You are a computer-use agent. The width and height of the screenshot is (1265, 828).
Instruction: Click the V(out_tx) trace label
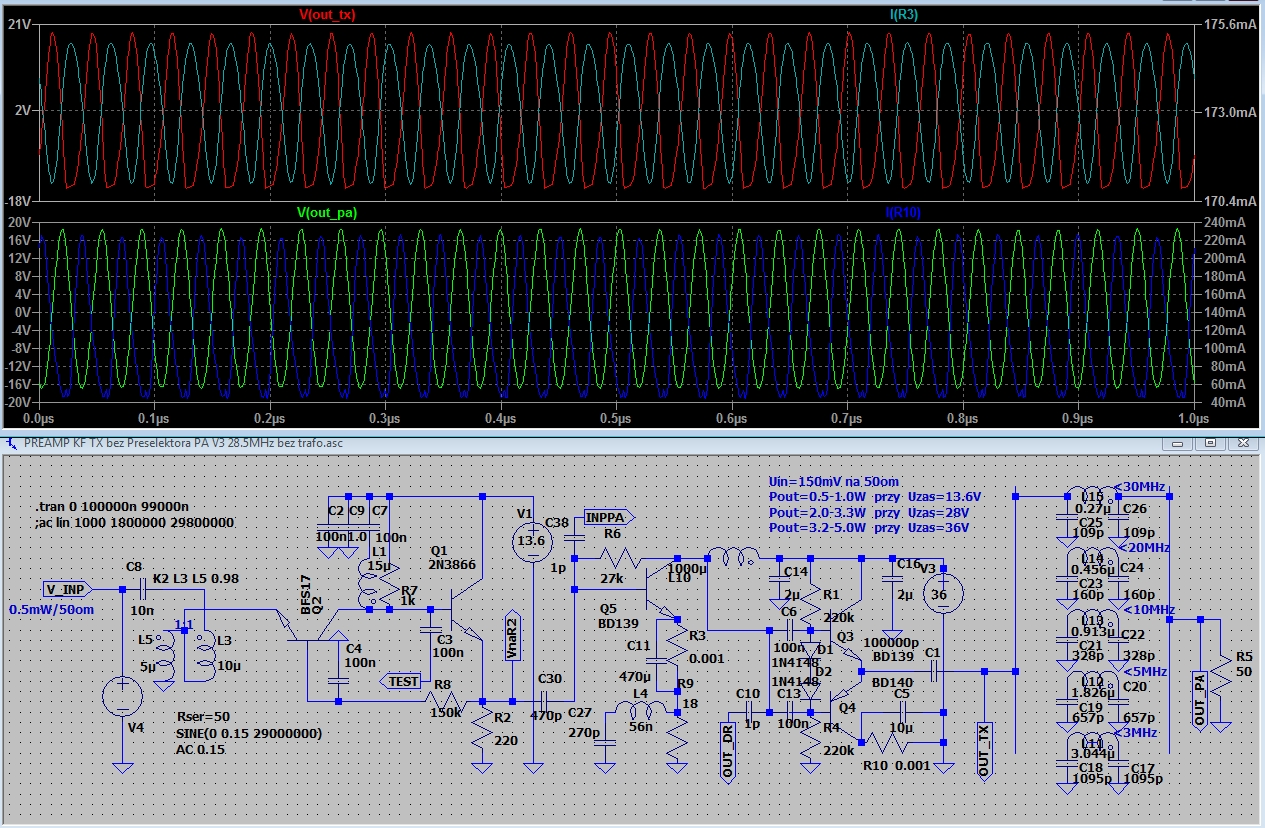coord(327,15)
